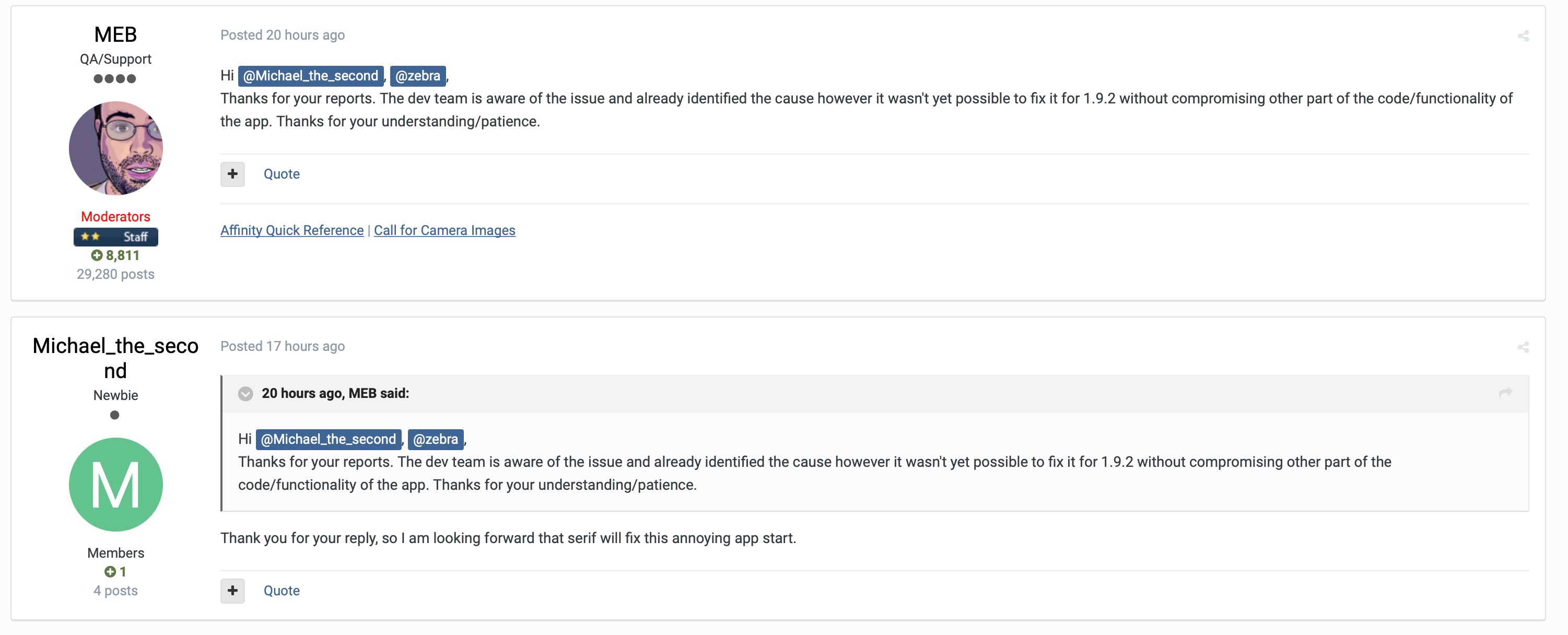
Task: Click MEB's reputation plus icon showing 8,811
Action: 97,256
